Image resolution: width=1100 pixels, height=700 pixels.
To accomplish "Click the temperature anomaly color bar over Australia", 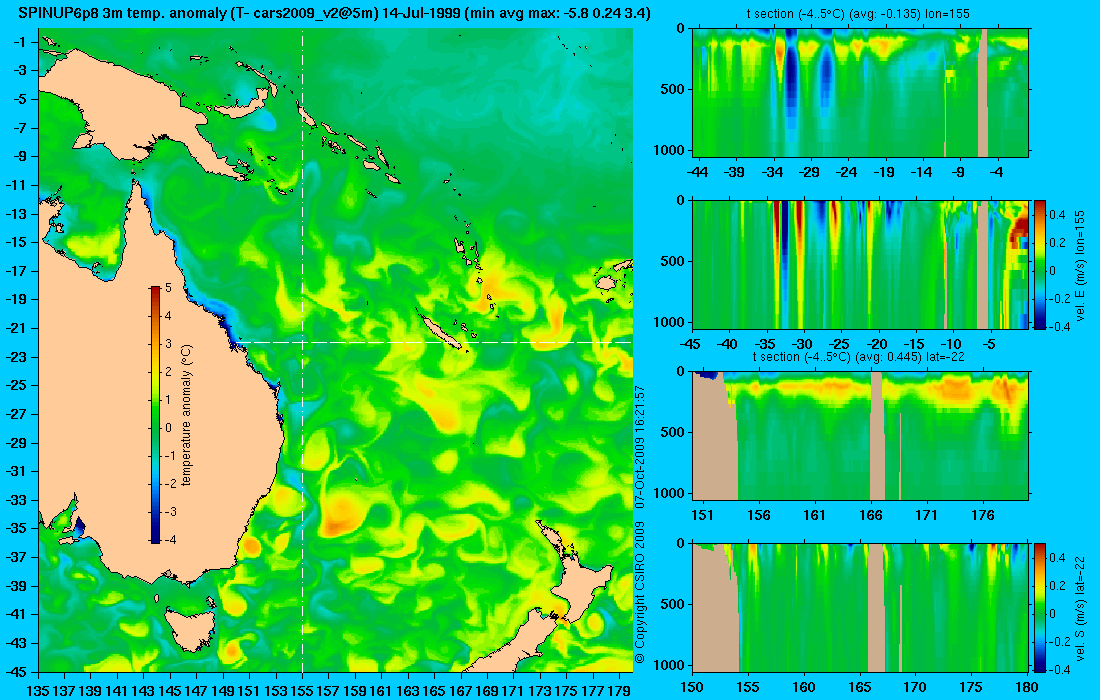I will (155, 415).
